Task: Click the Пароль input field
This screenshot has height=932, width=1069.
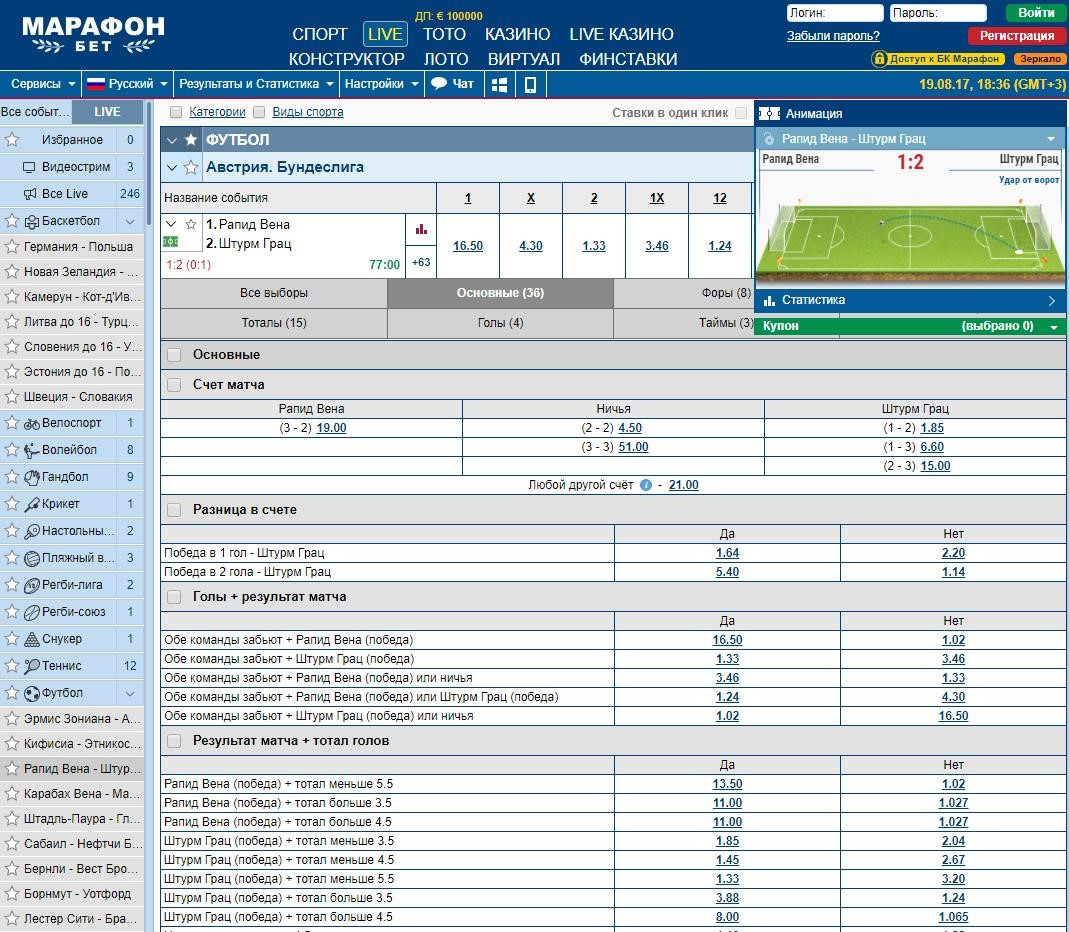Action: click(x=938, y=13)
